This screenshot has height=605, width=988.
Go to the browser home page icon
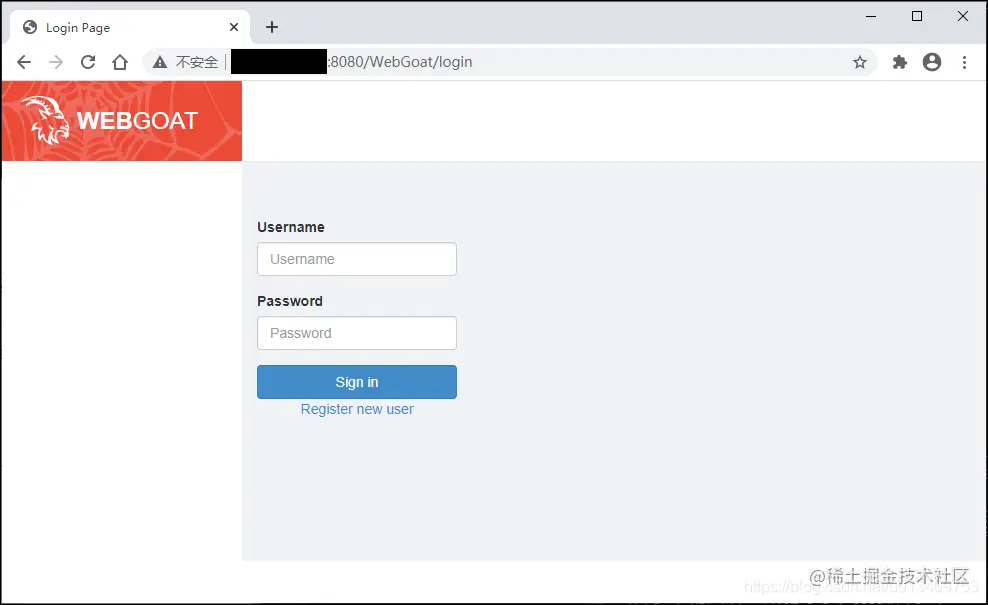[x=120, y=62]
